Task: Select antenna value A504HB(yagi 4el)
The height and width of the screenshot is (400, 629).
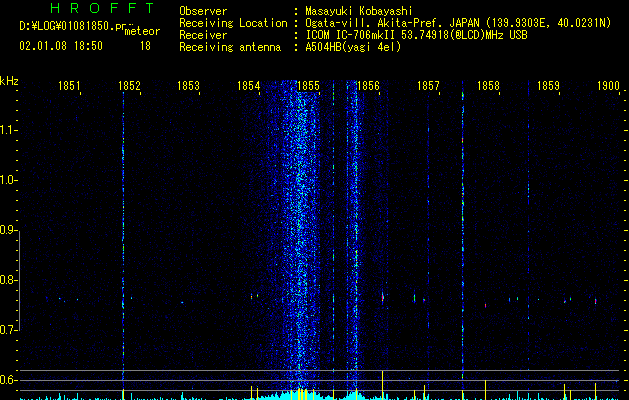Action: coord(353,47)
